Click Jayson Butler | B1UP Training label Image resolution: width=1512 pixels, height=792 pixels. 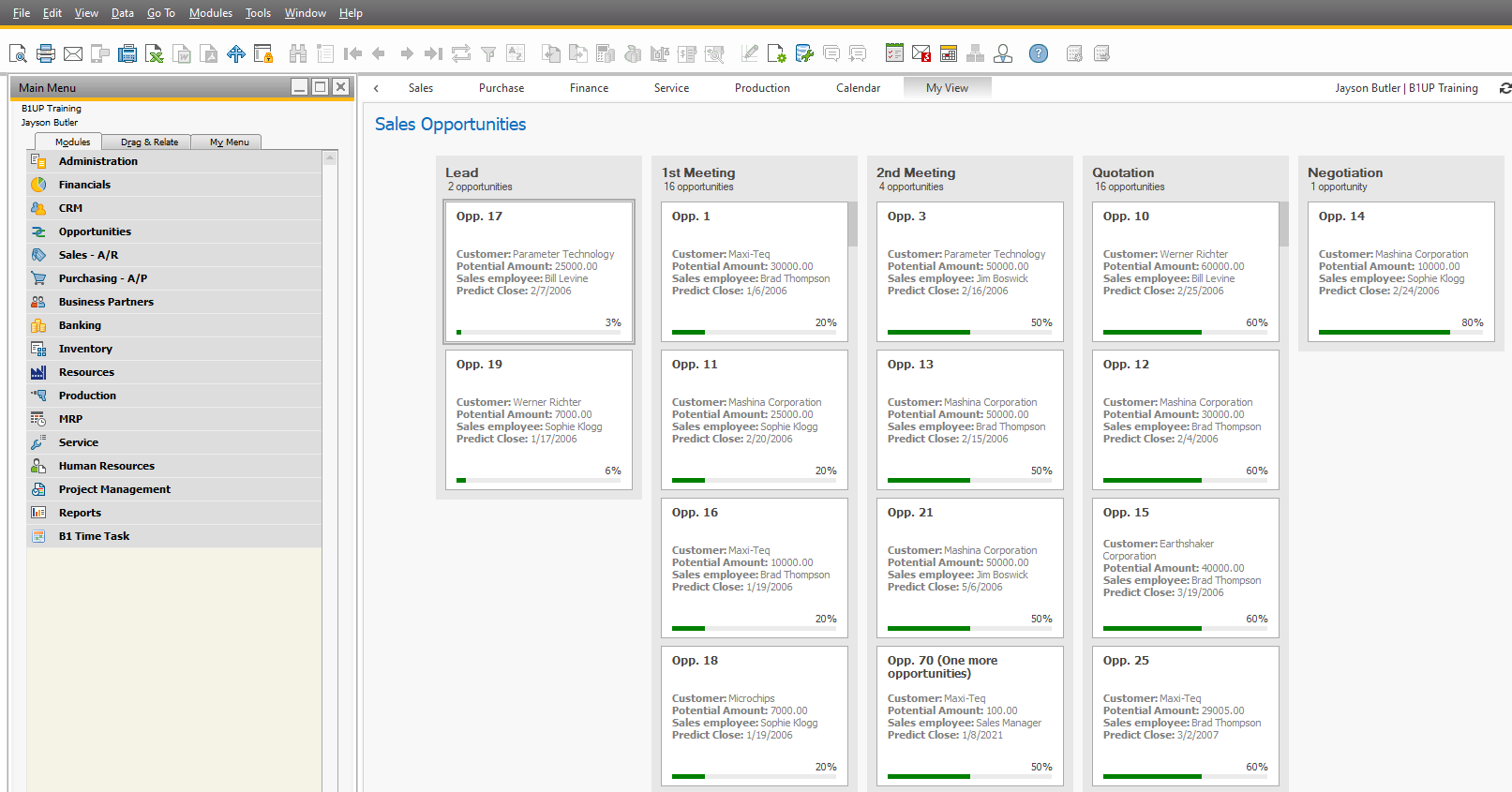pos(1406,88)
